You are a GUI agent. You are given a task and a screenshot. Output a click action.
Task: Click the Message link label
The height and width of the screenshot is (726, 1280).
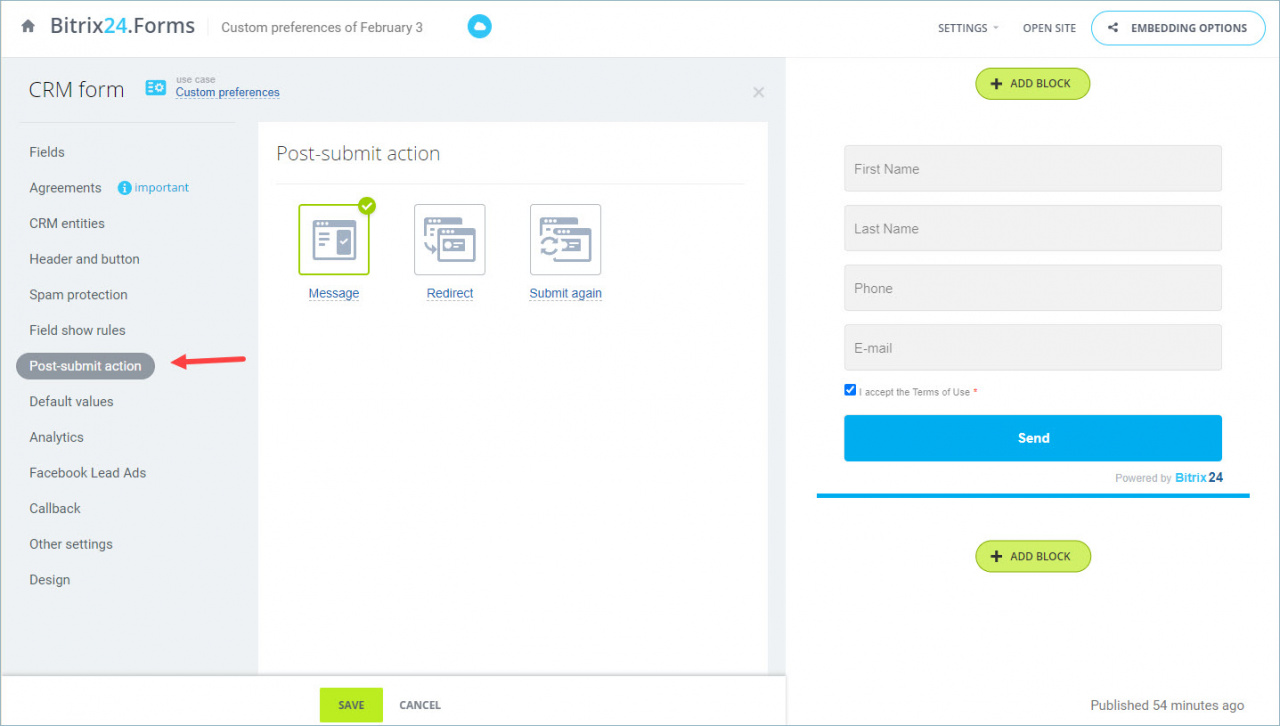[334, 294]
